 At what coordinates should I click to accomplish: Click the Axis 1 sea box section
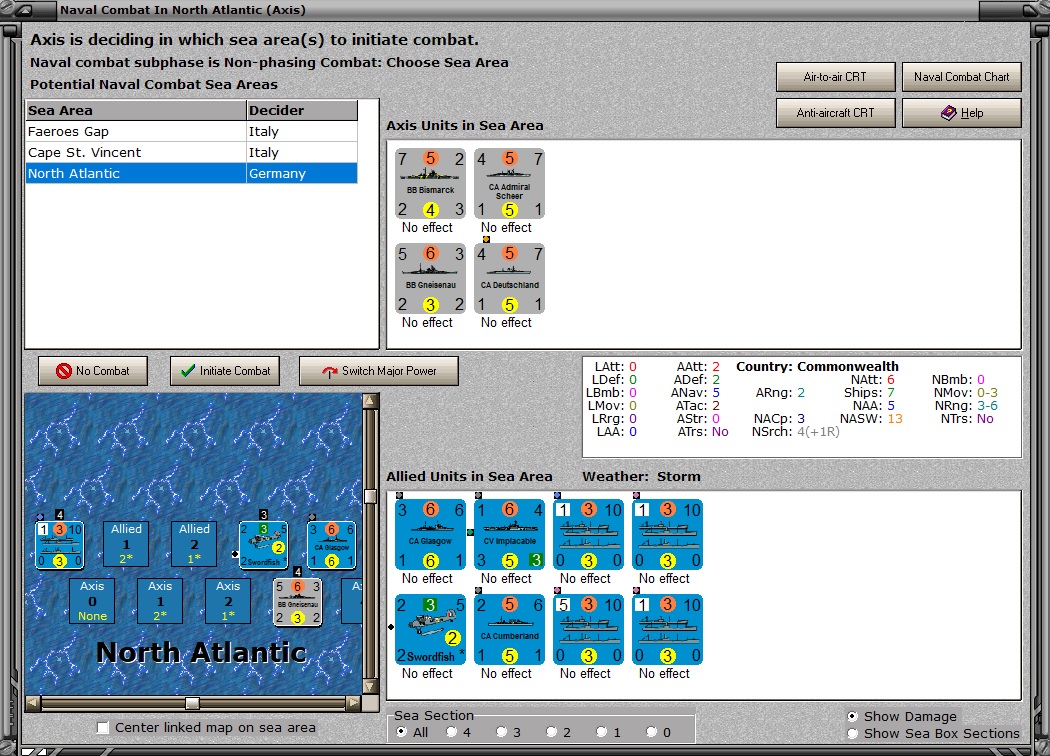pyautogui.click(x=160, y=601)
